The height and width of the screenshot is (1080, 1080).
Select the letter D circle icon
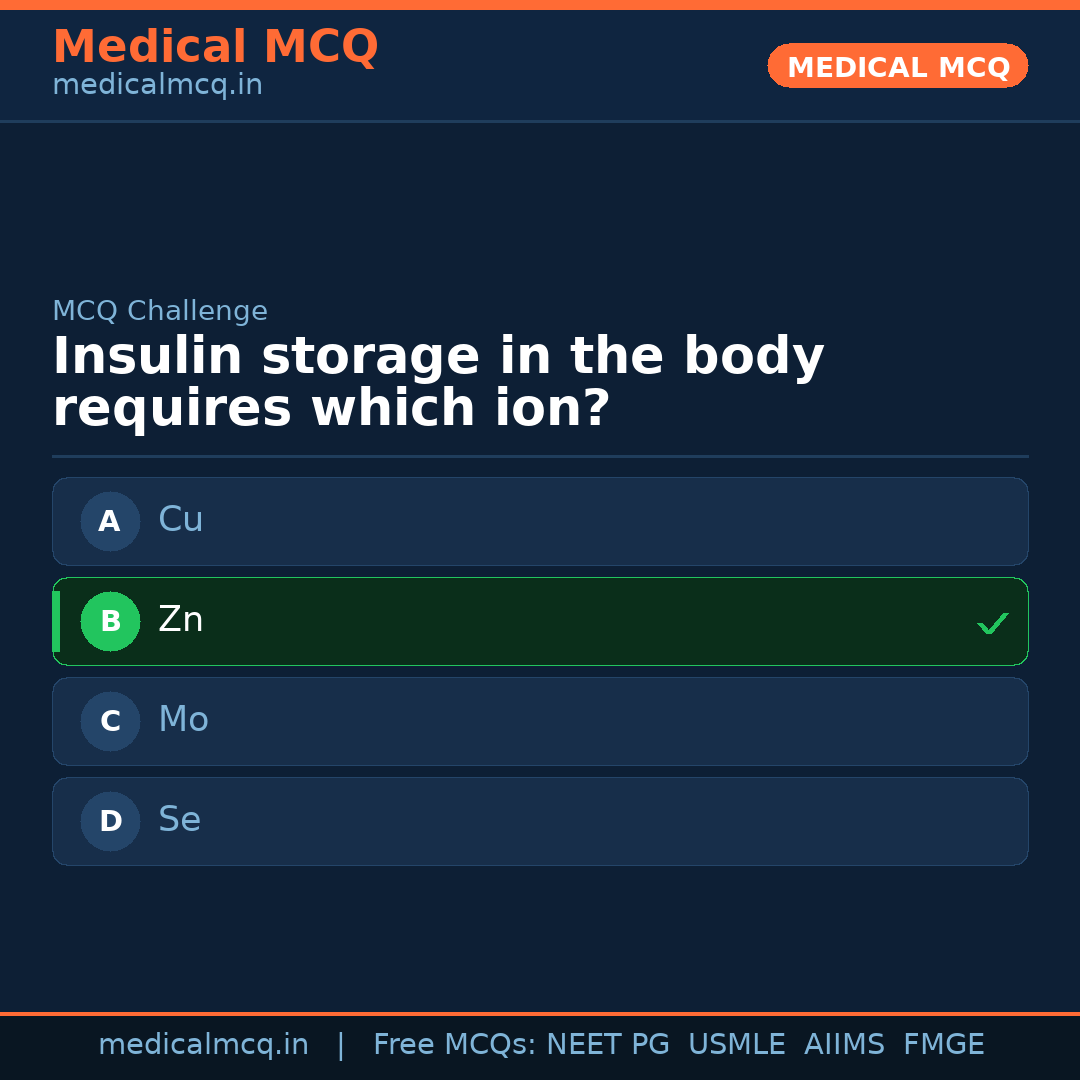110,821
